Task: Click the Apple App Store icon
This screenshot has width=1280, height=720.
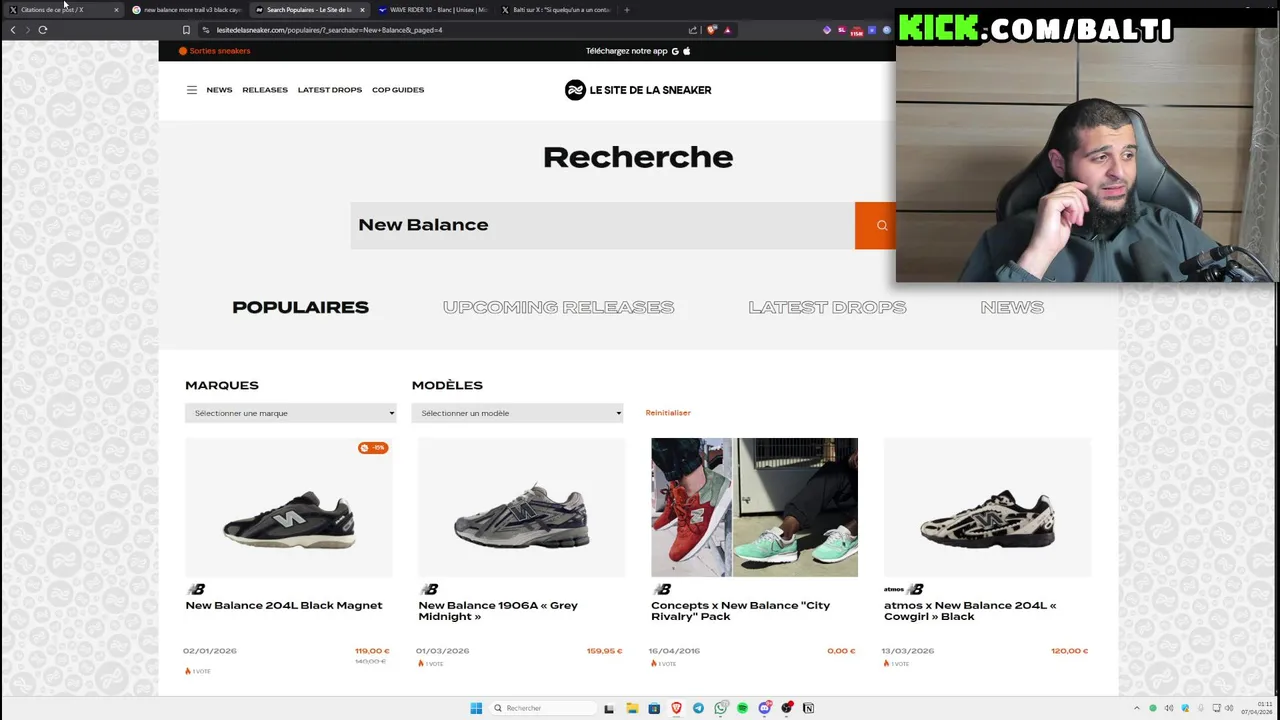Action: (686, 51)
